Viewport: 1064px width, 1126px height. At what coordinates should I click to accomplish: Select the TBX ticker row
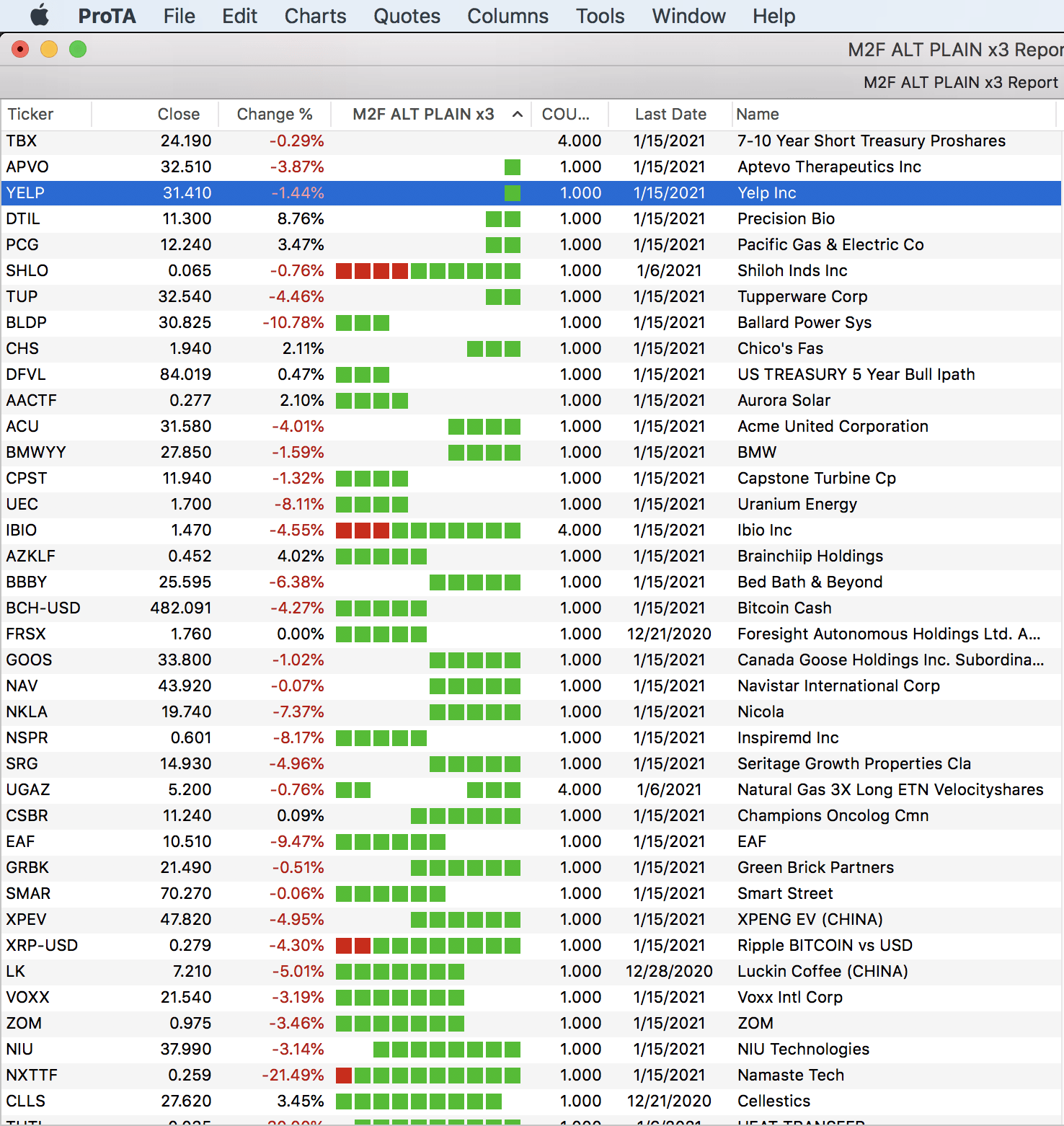click(531, 141)
